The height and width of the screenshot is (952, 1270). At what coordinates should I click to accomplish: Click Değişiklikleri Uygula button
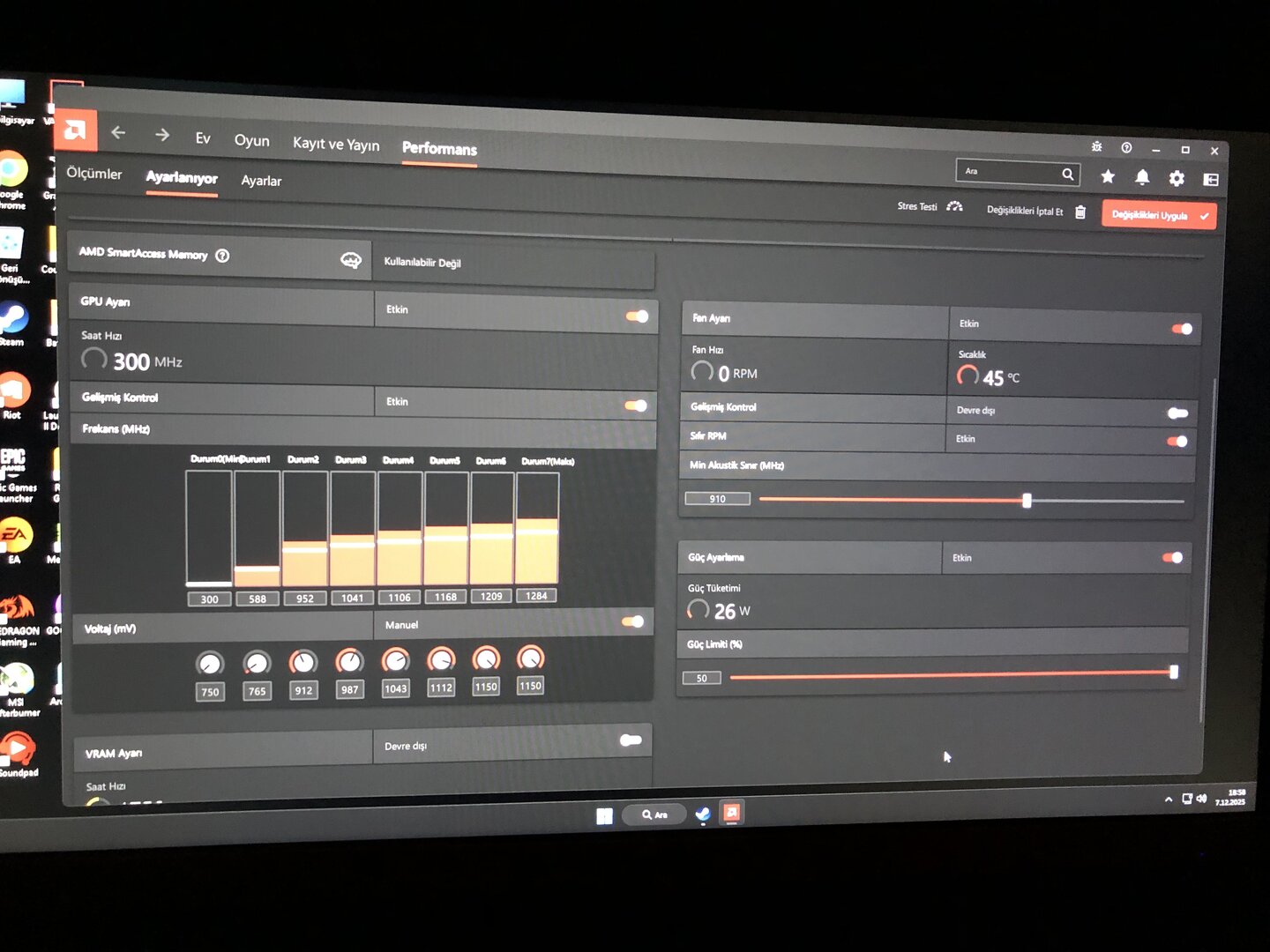1159,215
